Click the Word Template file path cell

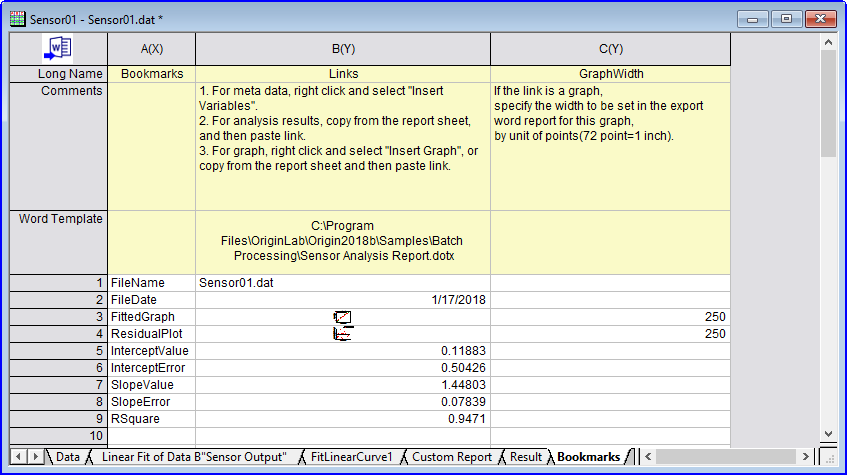(x=342, y=241)
